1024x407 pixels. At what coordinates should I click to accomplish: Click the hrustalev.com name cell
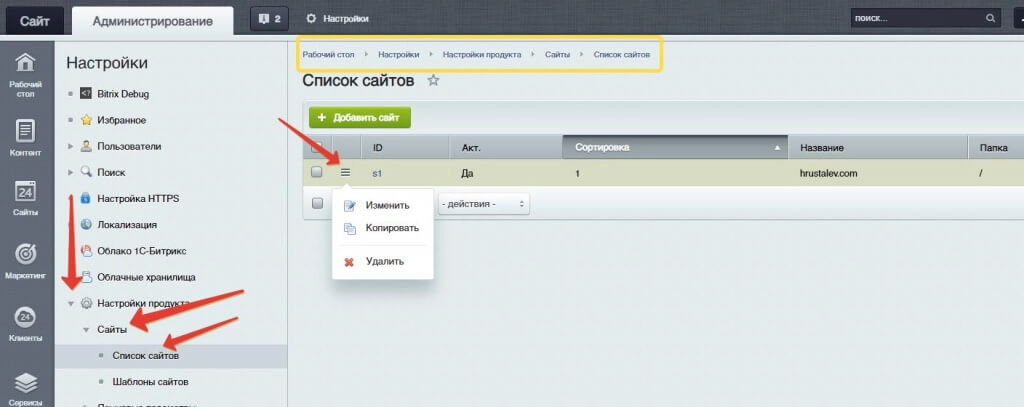pos(828,173)
